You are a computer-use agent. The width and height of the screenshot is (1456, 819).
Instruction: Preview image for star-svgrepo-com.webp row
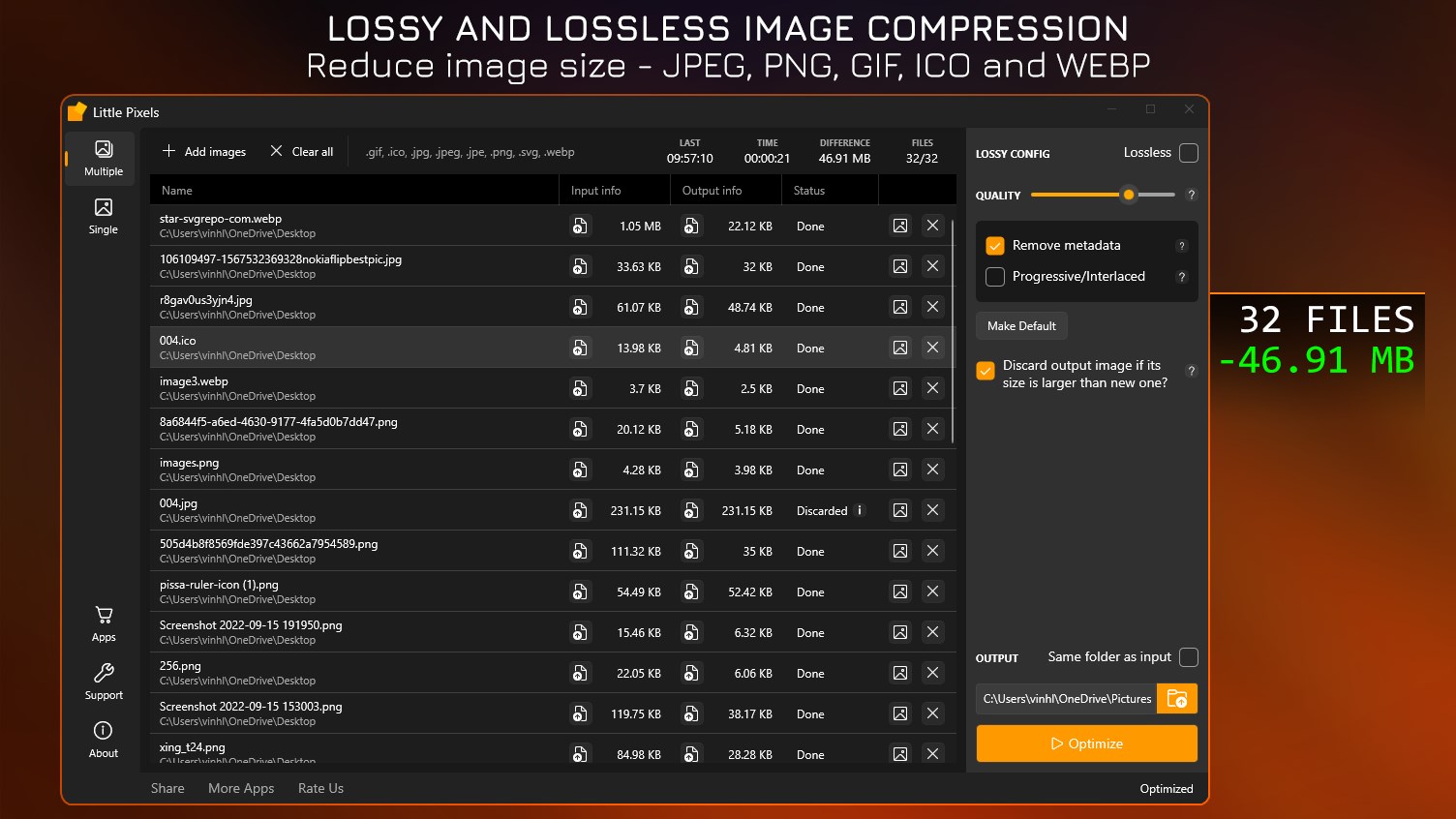click(x=900, y=226)
